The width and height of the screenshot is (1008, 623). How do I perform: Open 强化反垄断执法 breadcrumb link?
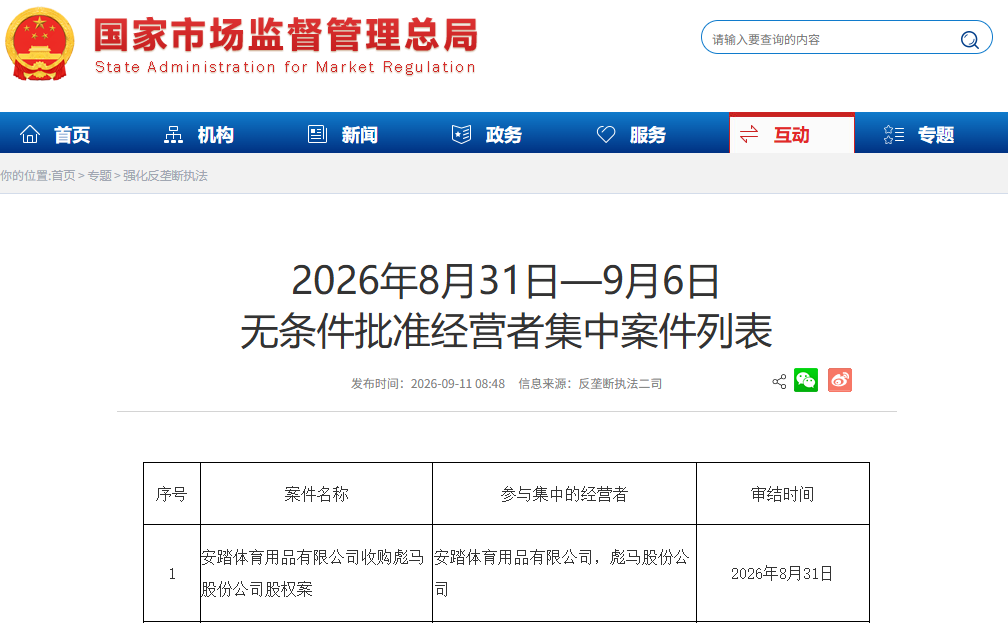165,176
